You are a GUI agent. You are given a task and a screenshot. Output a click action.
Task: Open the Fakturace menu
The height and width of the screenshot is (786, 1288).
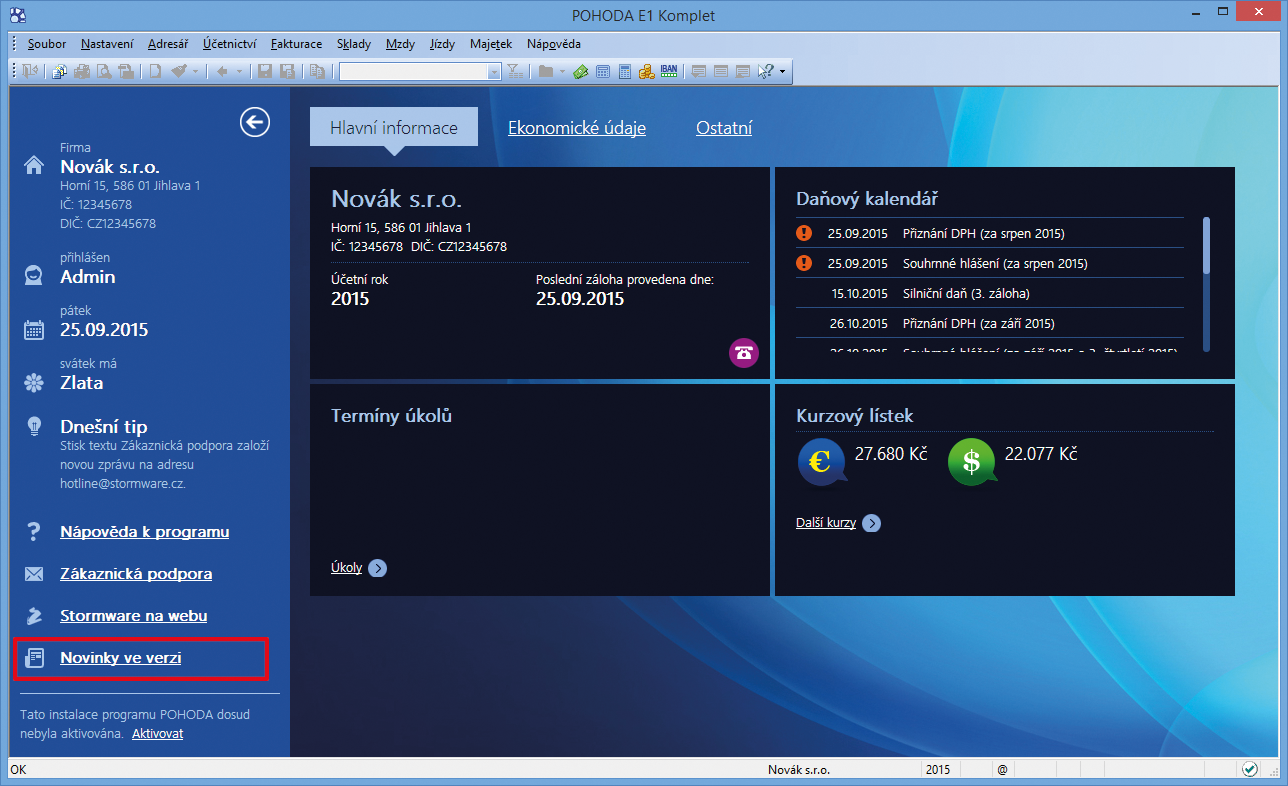(x=296, y=44)
